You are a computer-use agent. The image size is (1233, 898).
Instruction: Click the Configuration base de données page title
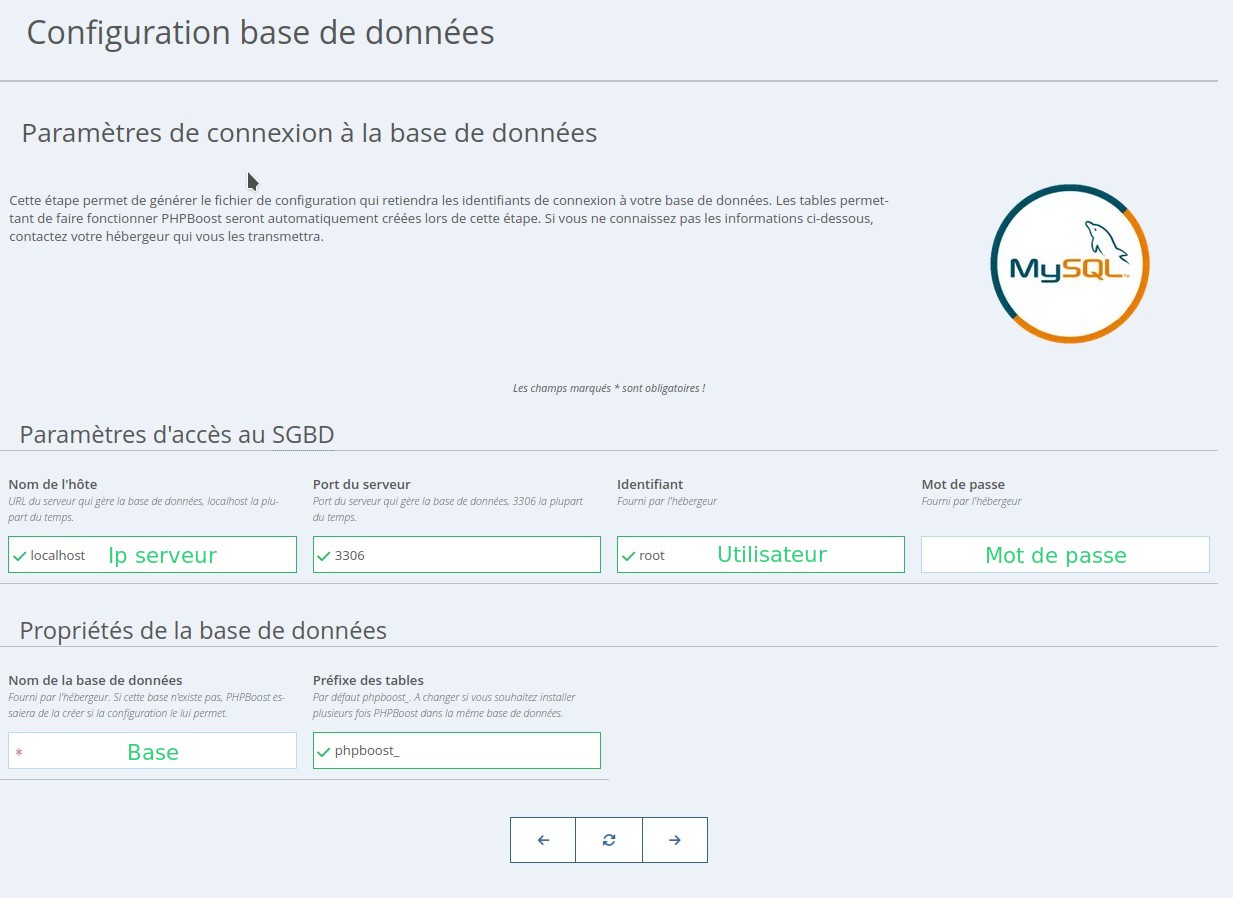pos(260,32)
